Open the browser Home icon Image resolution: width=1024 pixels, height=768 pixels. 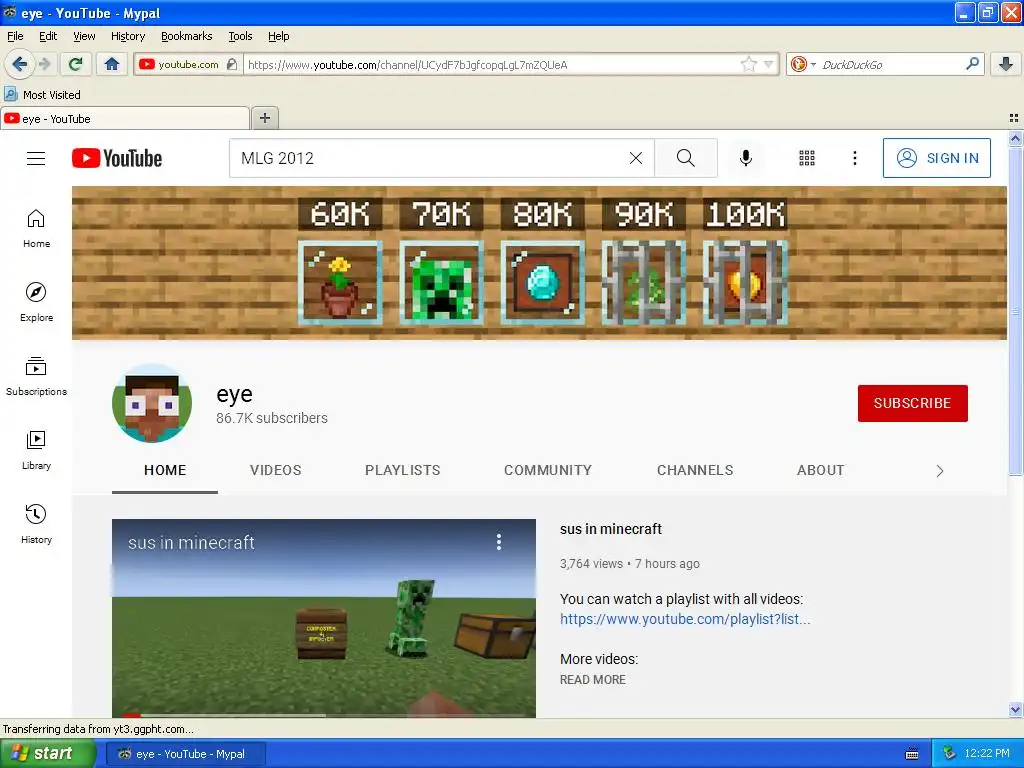(112, 64)
